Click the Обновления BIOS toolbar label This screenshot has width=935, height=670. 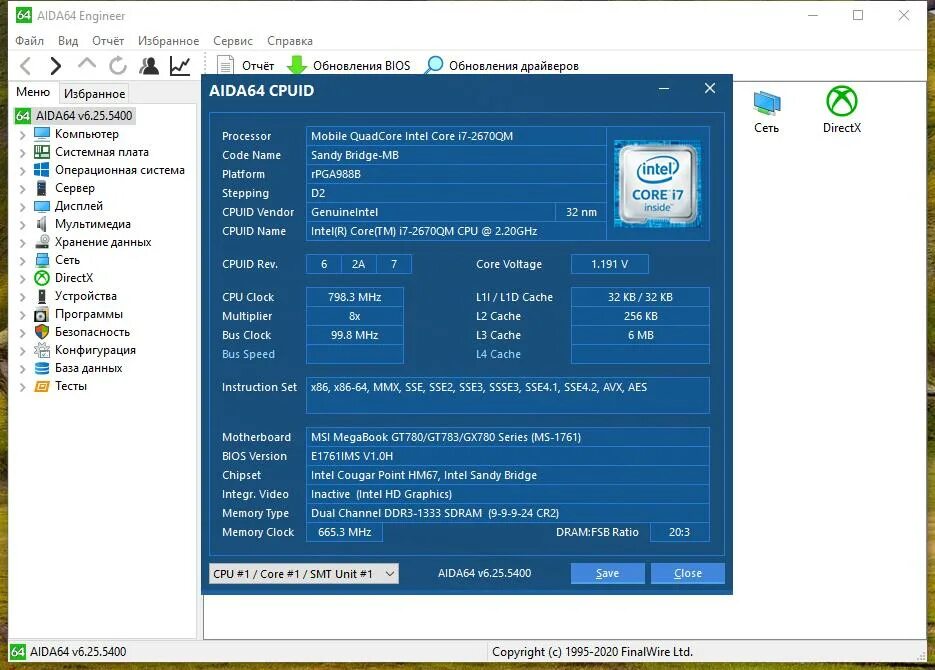point(361,66)
